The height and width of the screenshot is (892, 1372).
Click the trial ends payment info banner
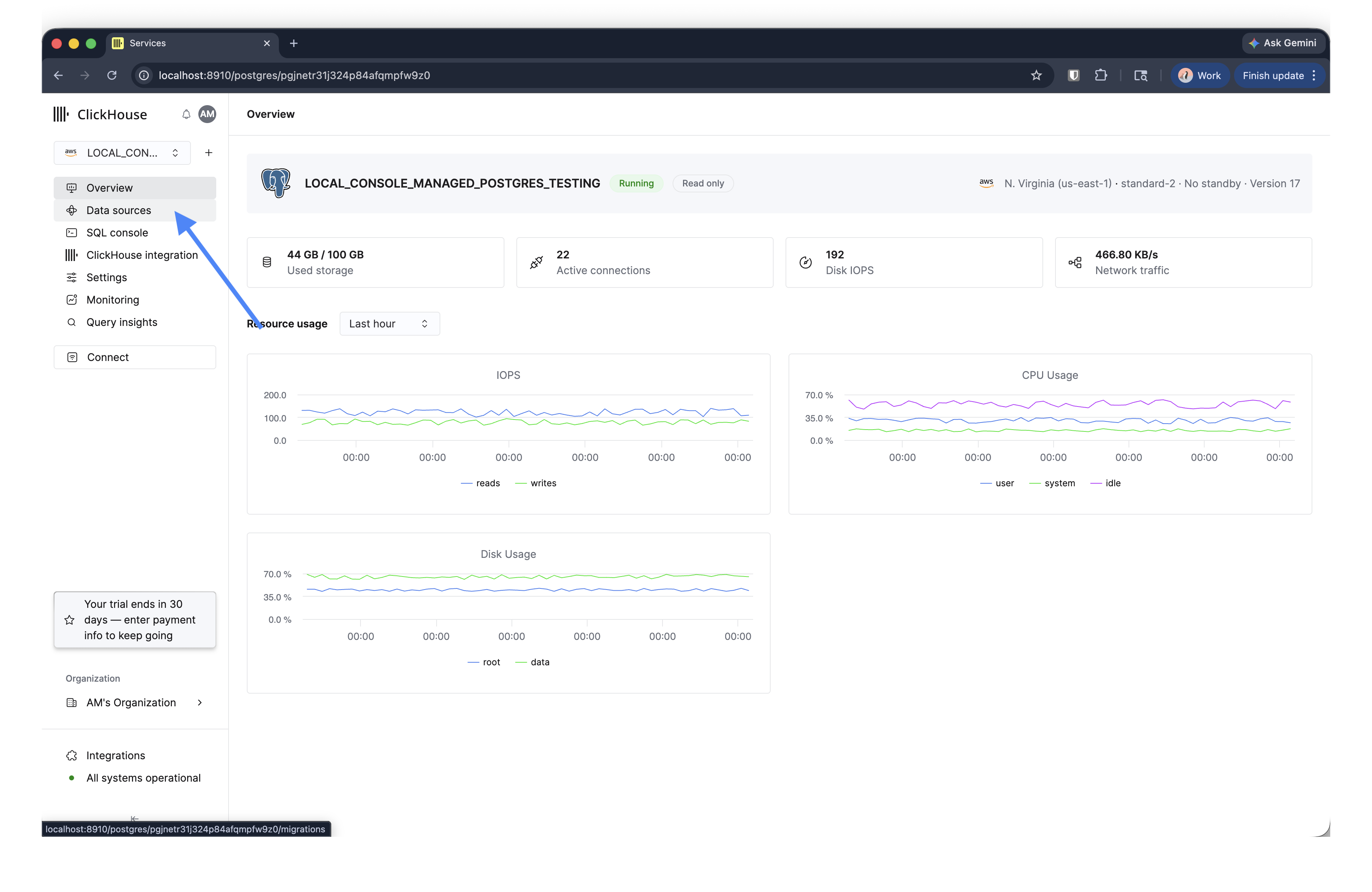tap(135, 620)
